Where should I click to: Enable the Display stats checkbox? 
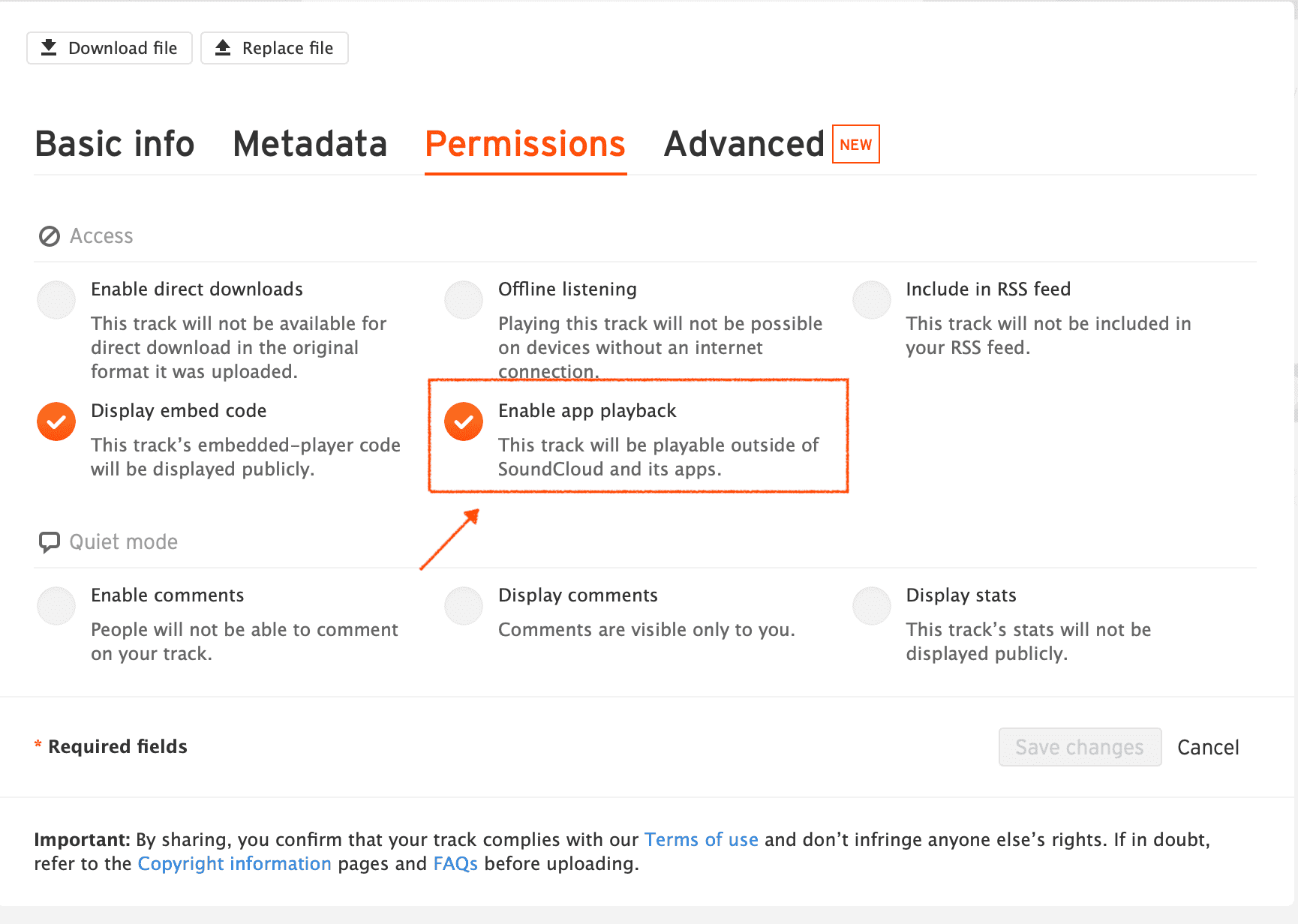click(x=872, y=606)
